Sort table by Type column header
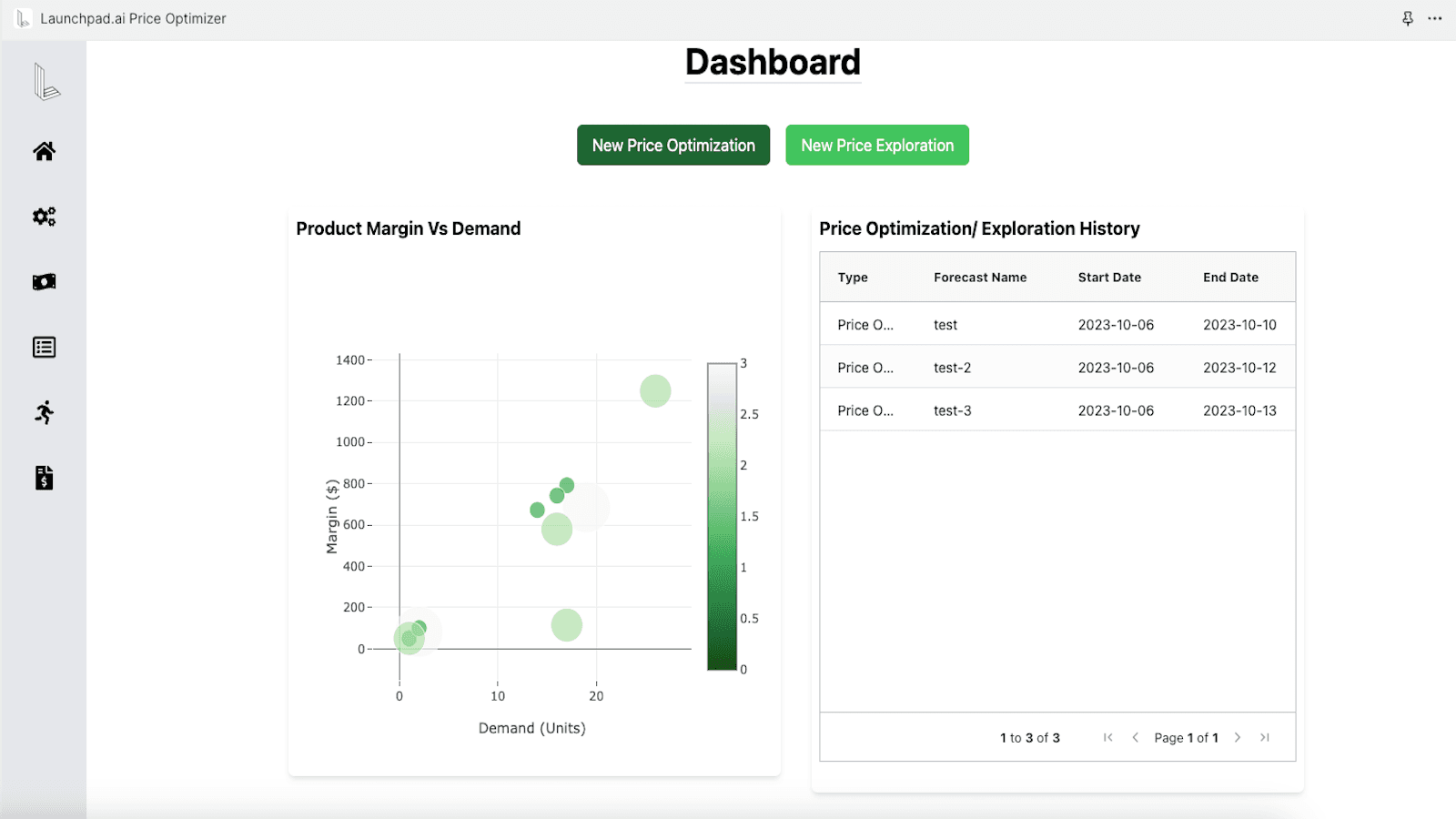 853,278
